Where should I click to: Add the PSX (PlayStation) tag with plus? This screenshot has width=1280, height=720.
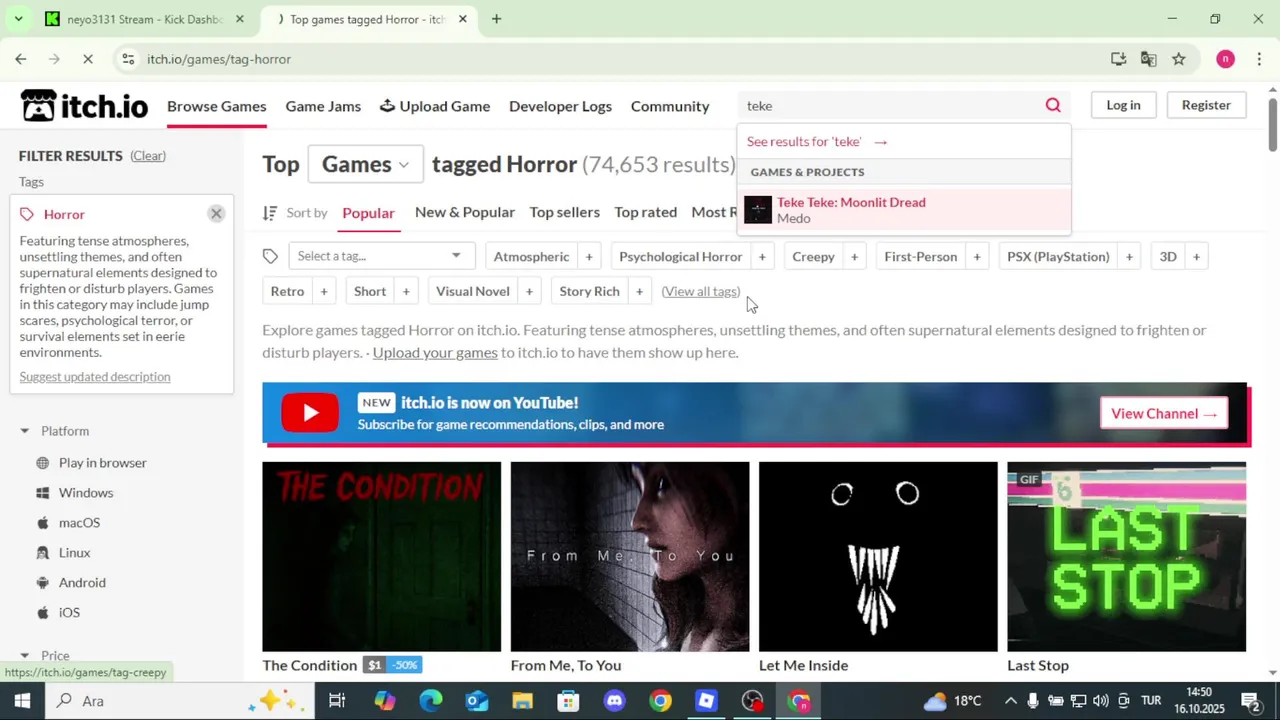1129,257
